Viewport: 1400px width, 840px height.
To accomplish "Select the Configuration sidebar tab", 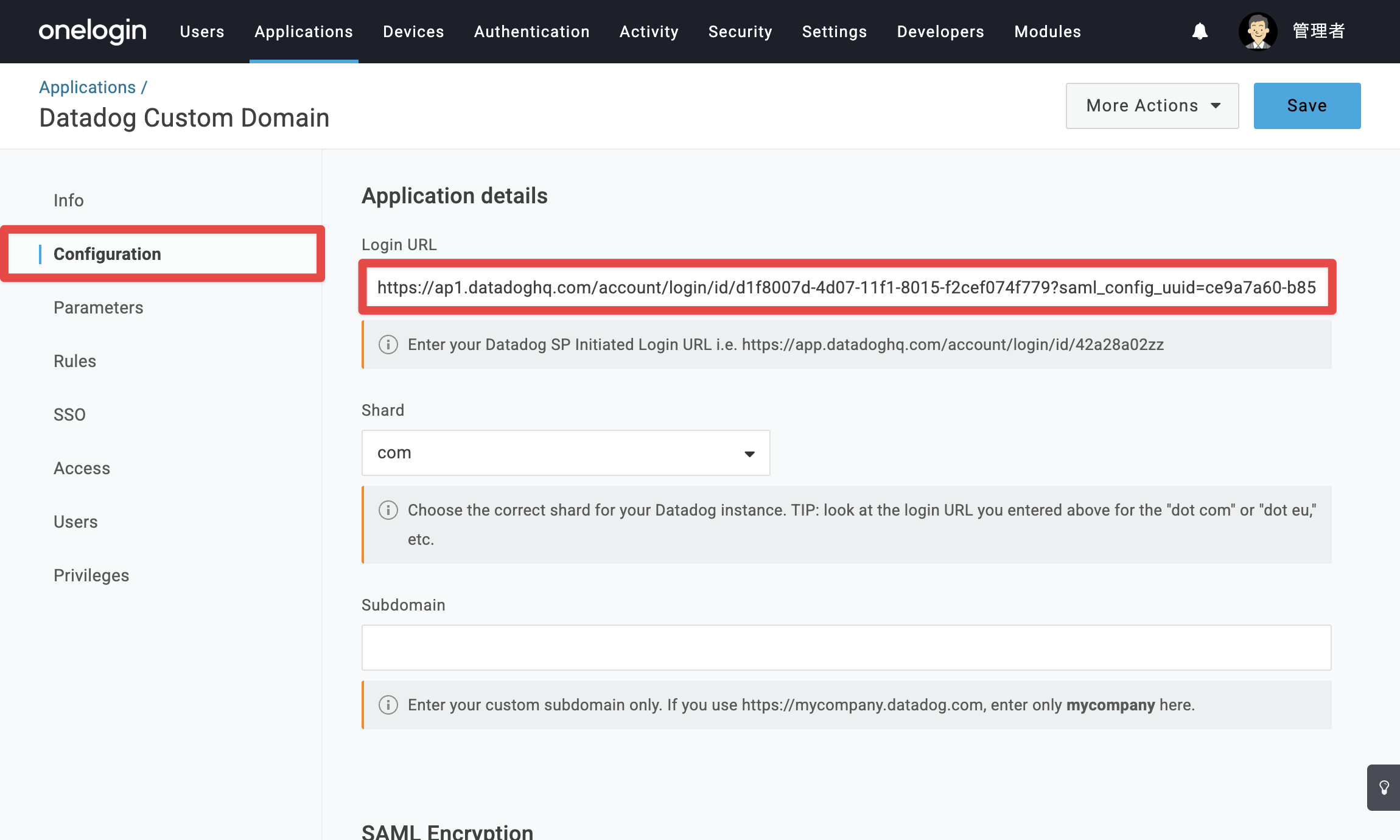I will [107, 254].
